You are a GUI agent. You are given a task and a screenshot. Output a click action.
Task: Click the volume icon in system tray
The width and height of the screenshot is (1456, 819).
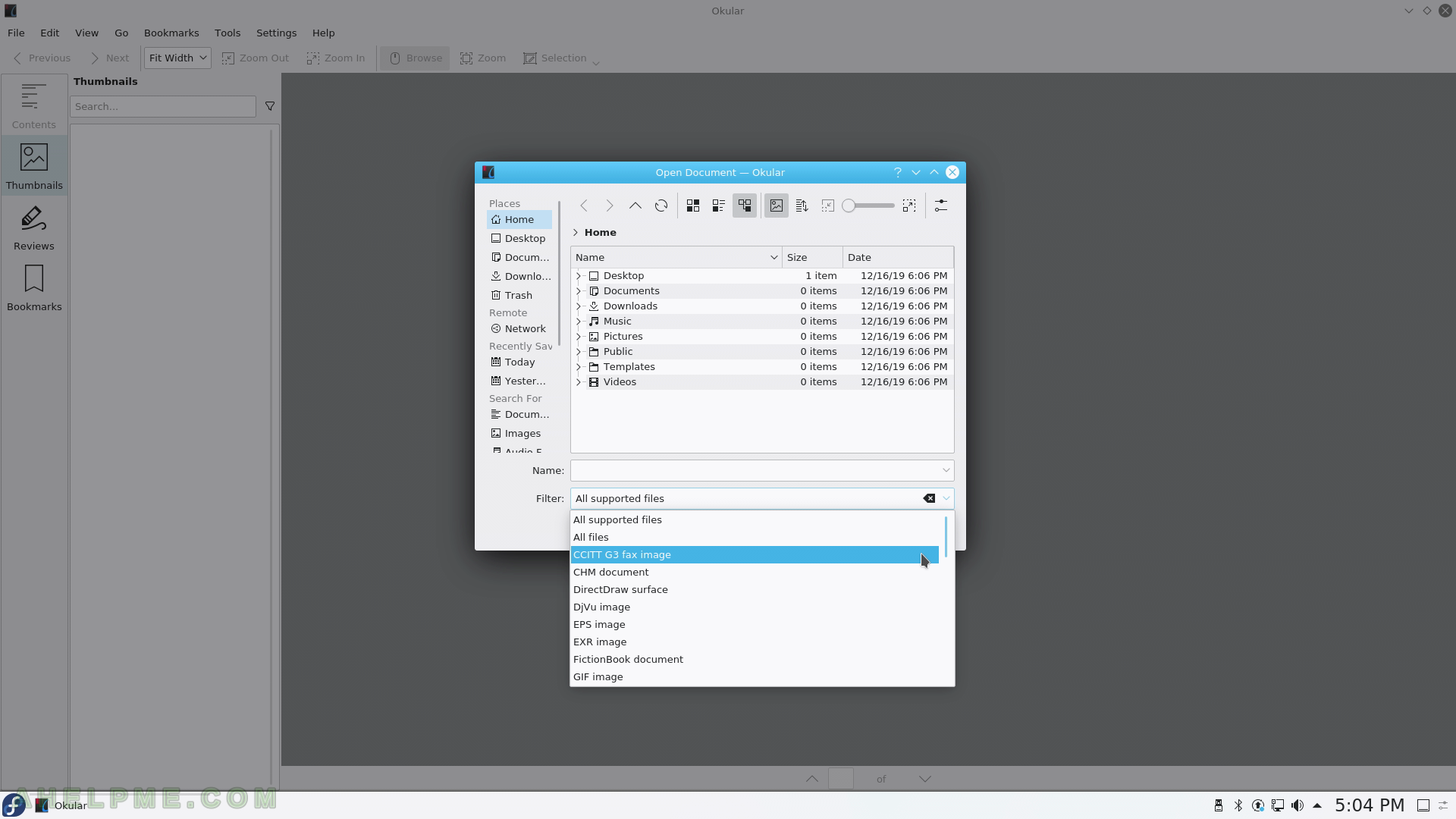[1298, 805]
